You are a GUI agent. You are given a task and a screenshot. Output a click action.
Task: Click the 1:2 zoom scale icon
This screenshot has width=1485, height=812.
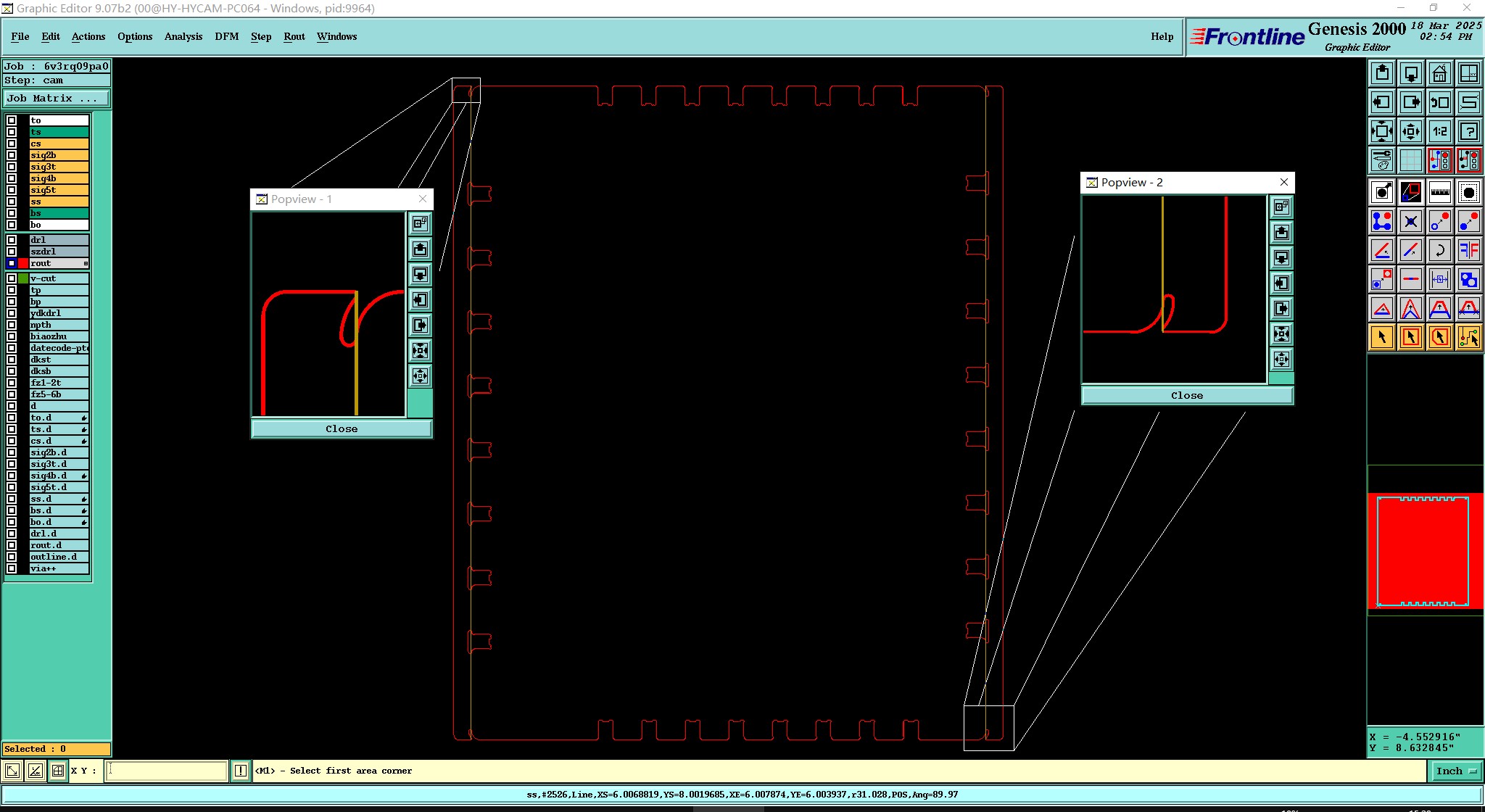tap(1439, 131)
